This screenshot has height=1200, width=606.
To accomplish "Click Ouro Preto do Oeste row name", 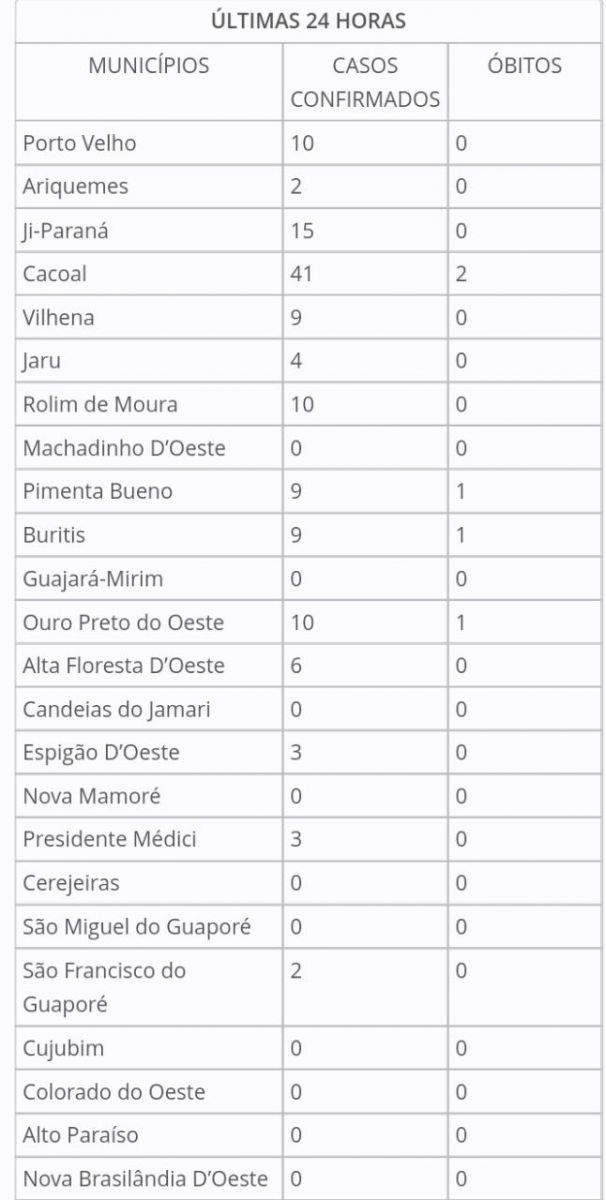I will point(123,622).
